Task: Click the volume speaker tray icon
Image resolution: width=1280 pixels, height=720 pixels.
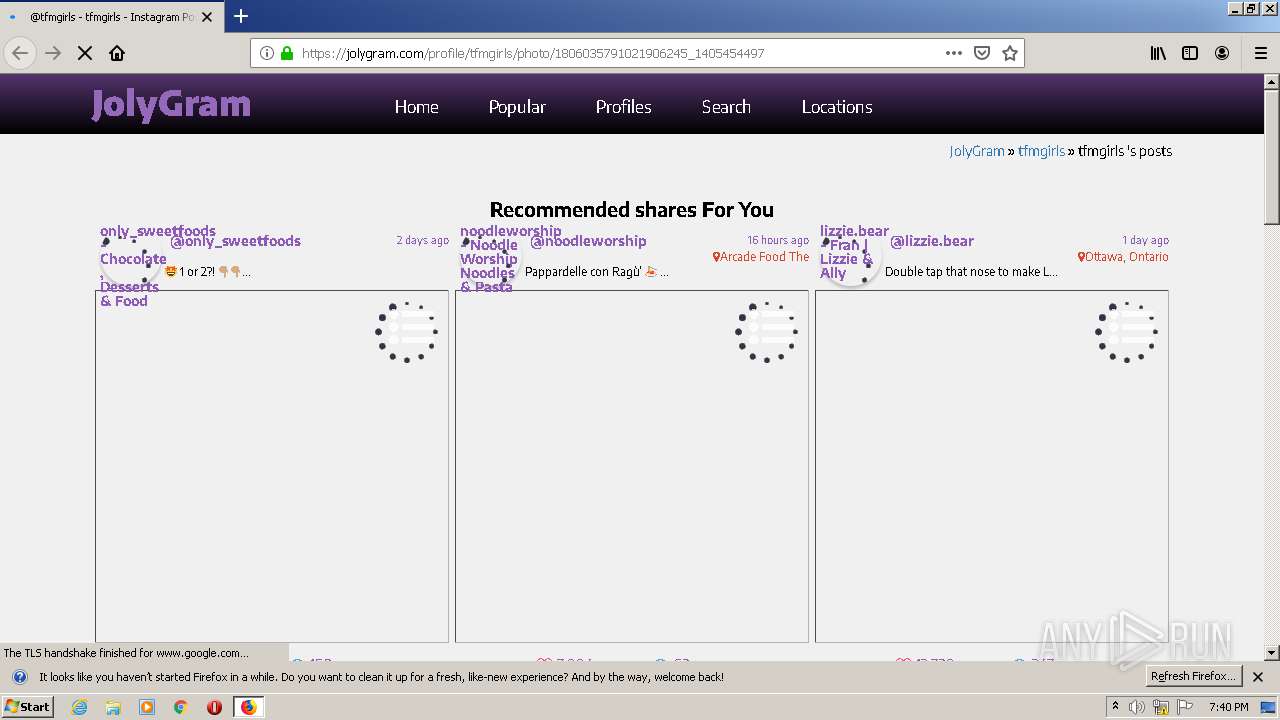Action: click(1137, 707)
